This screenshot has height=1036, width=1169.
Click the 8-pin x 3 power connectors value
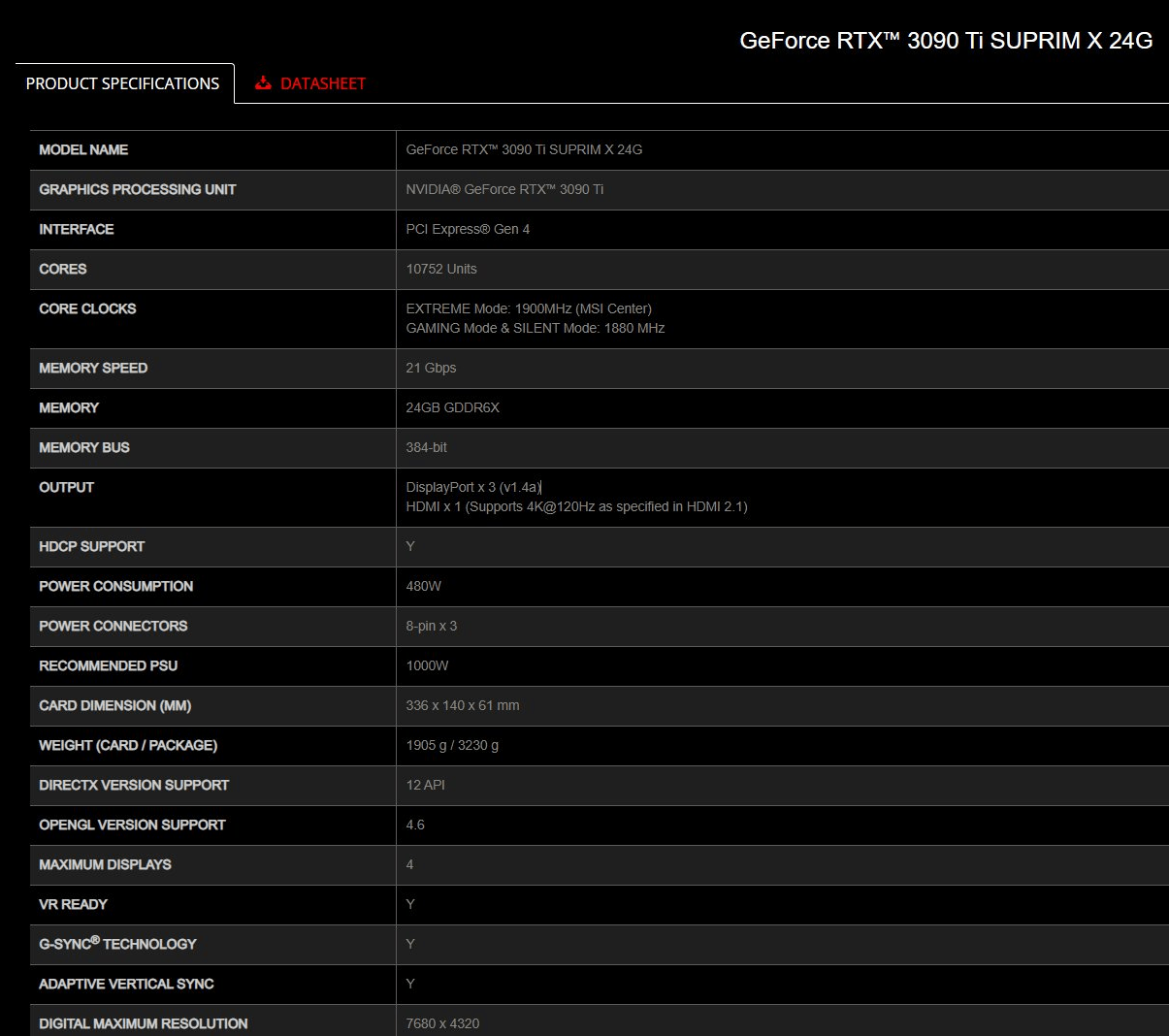[432, 626]
